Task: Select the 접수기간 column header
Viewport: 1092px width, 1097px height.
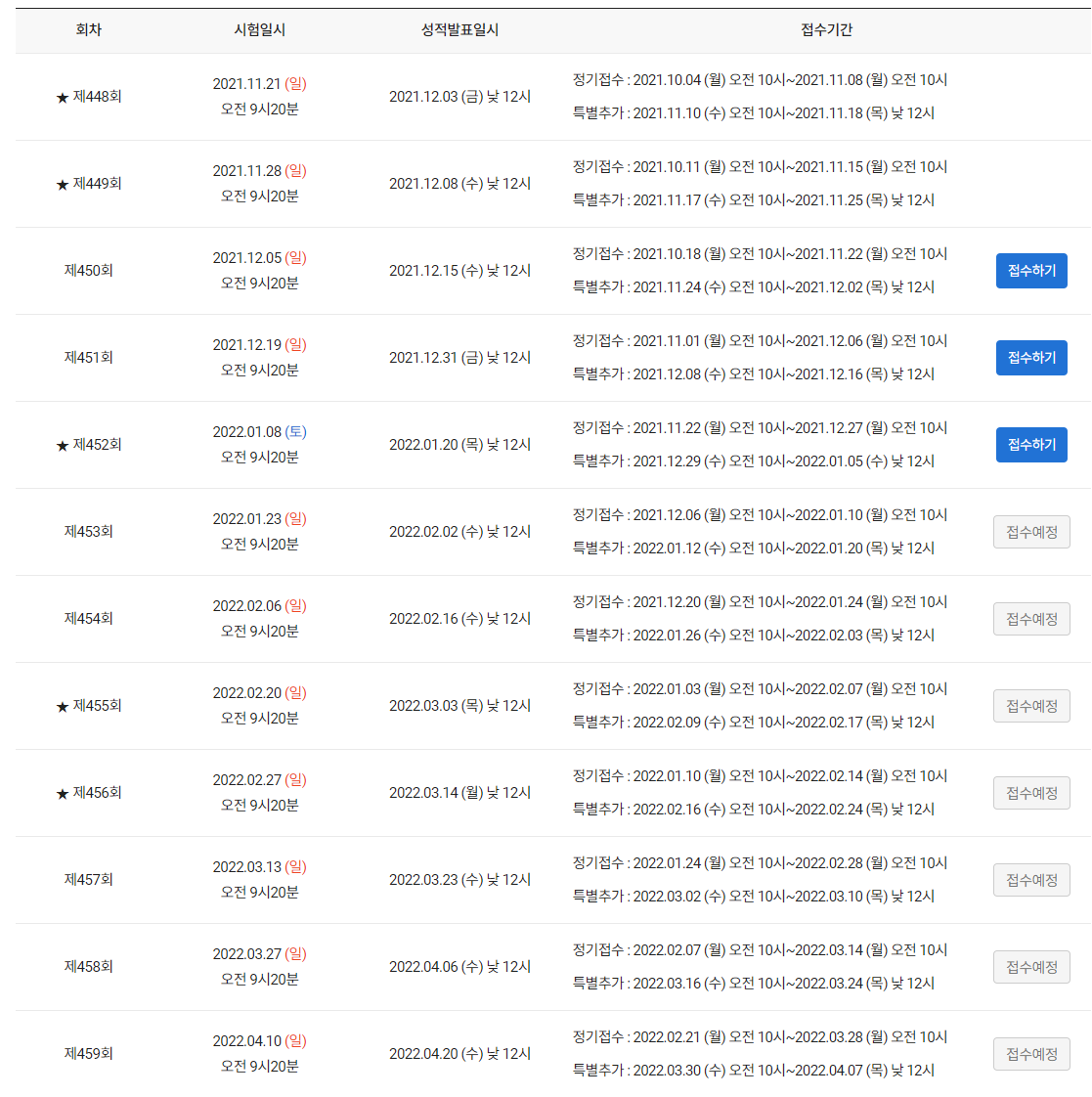Action: click(x=826, y=30)
